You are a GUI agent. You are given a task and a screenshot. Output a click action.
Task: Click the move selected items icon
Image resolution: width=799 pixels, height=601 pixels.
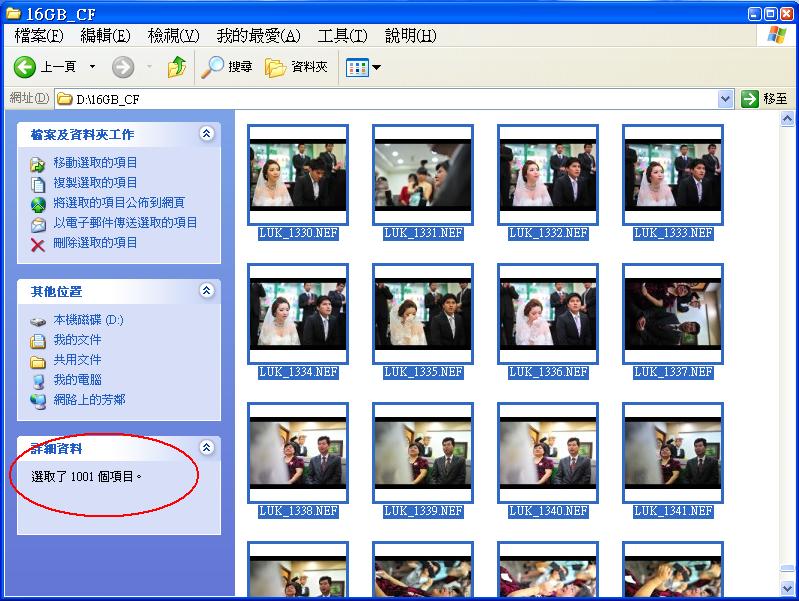point(38,164)
